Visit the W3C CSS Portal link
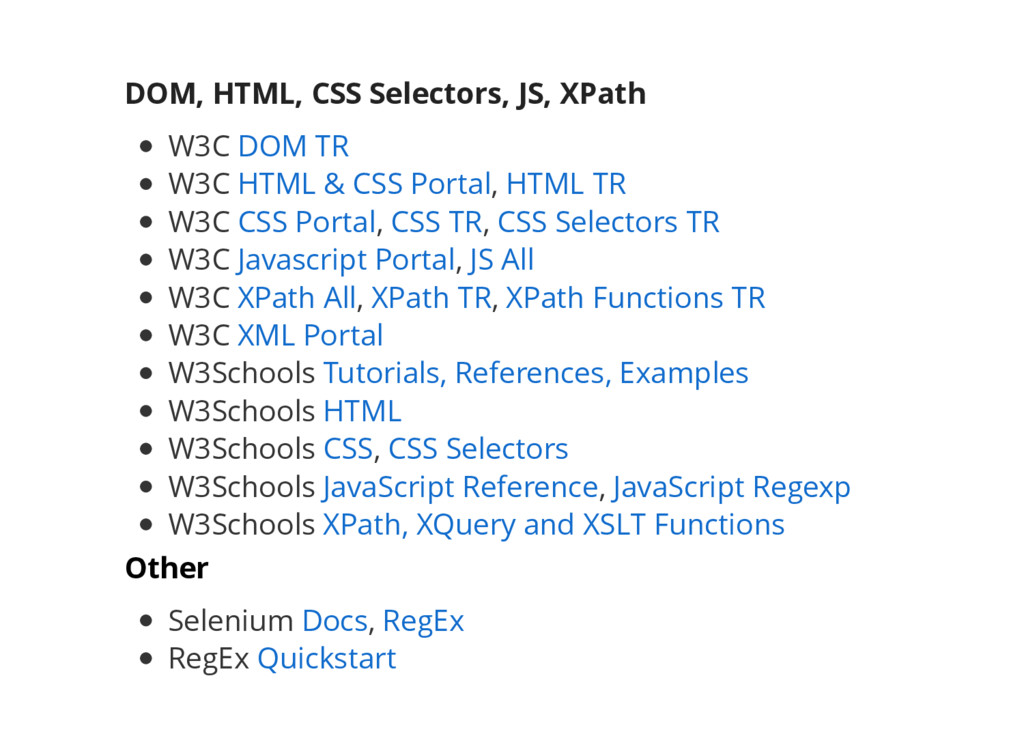Image resolution: width=1024 pixels, height=747 pixels. 307,221
